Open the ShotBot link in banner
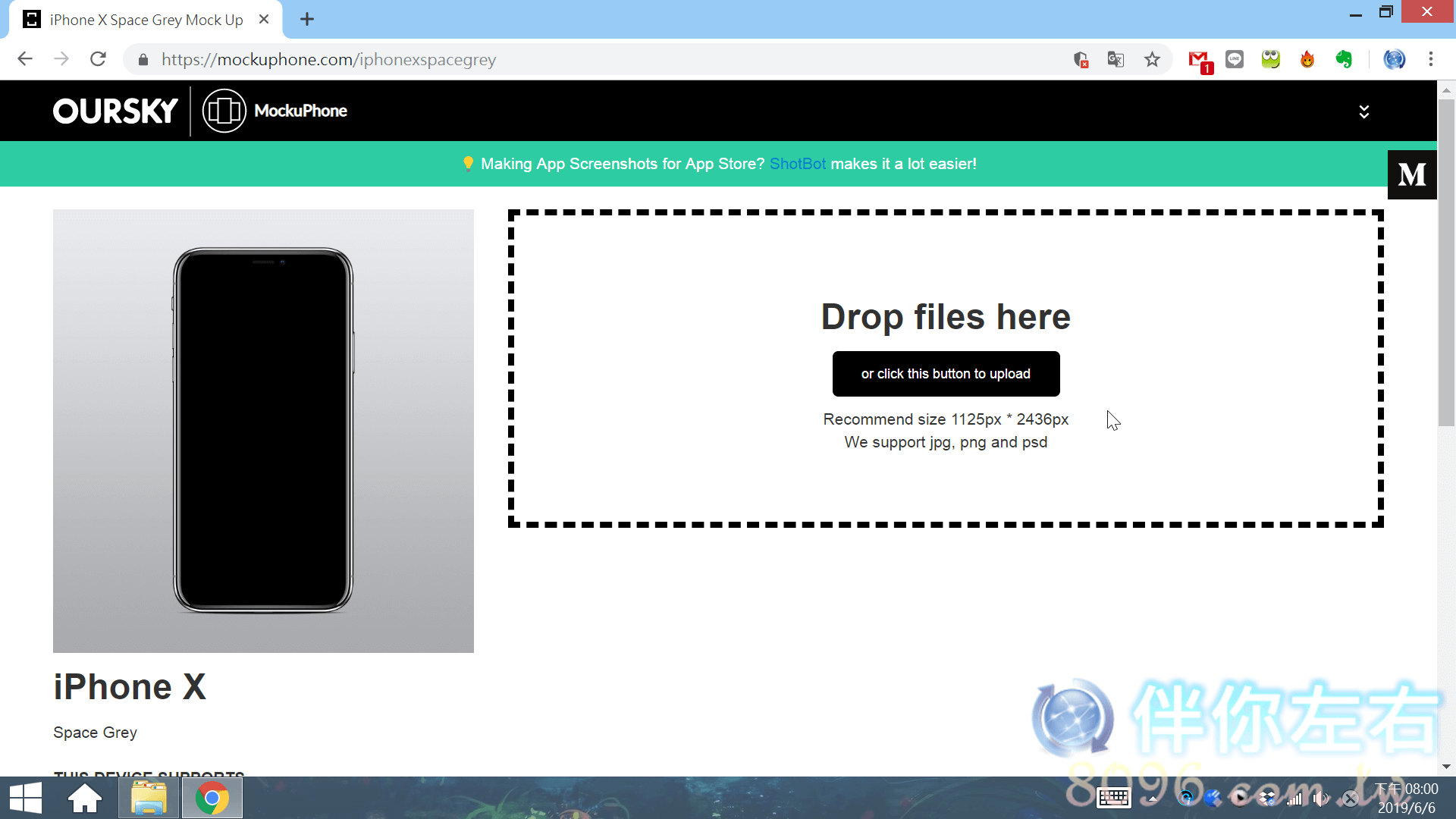 [797, 164]
